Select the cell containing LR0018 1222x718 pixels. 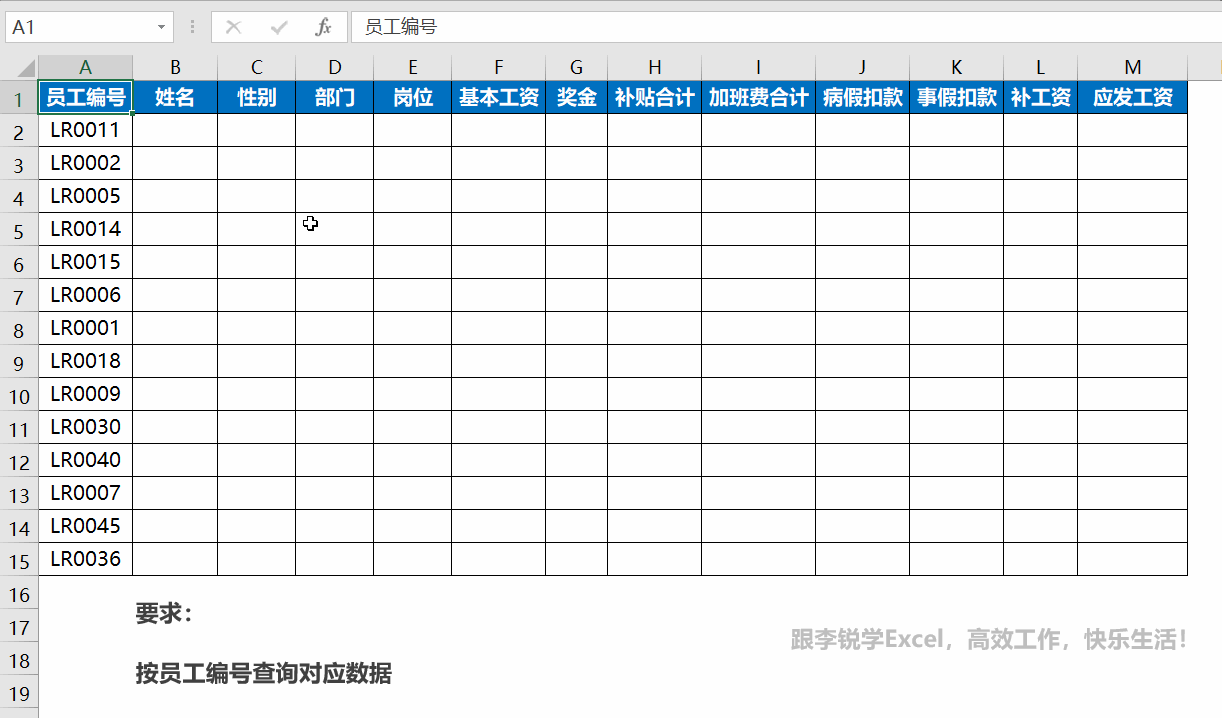(86, 361)
